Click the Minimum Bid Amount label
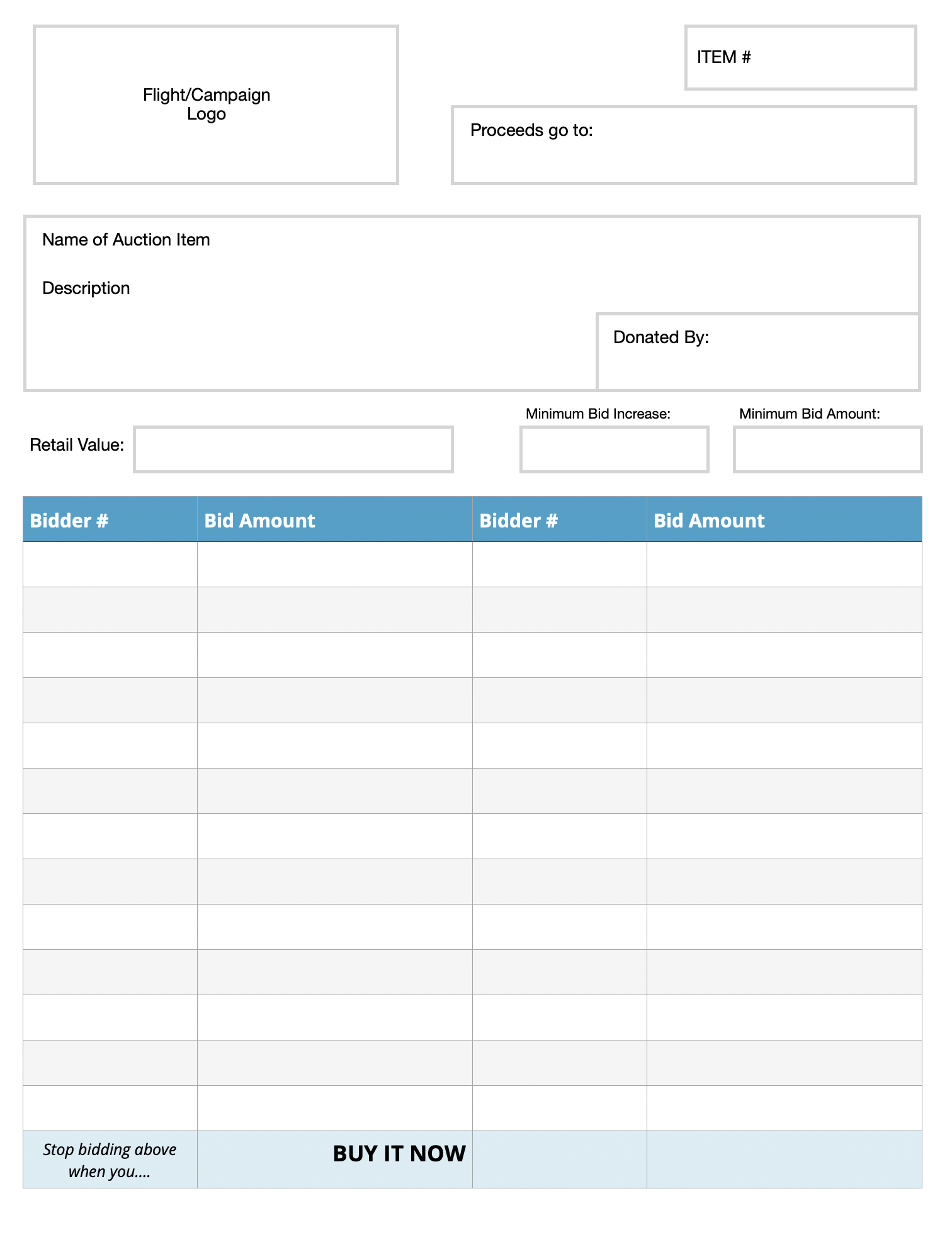 point(810,414)
